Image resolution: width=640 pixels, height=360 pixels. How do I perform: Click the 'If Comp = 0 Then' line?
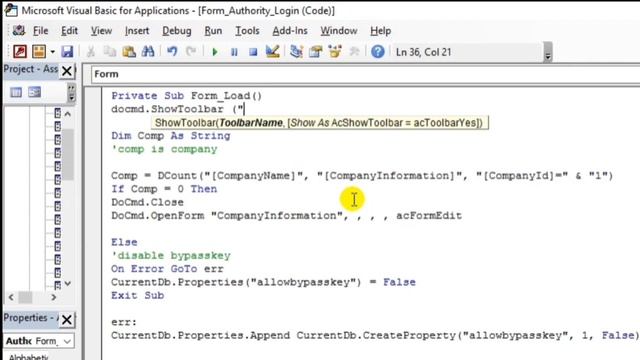point(164,189)
